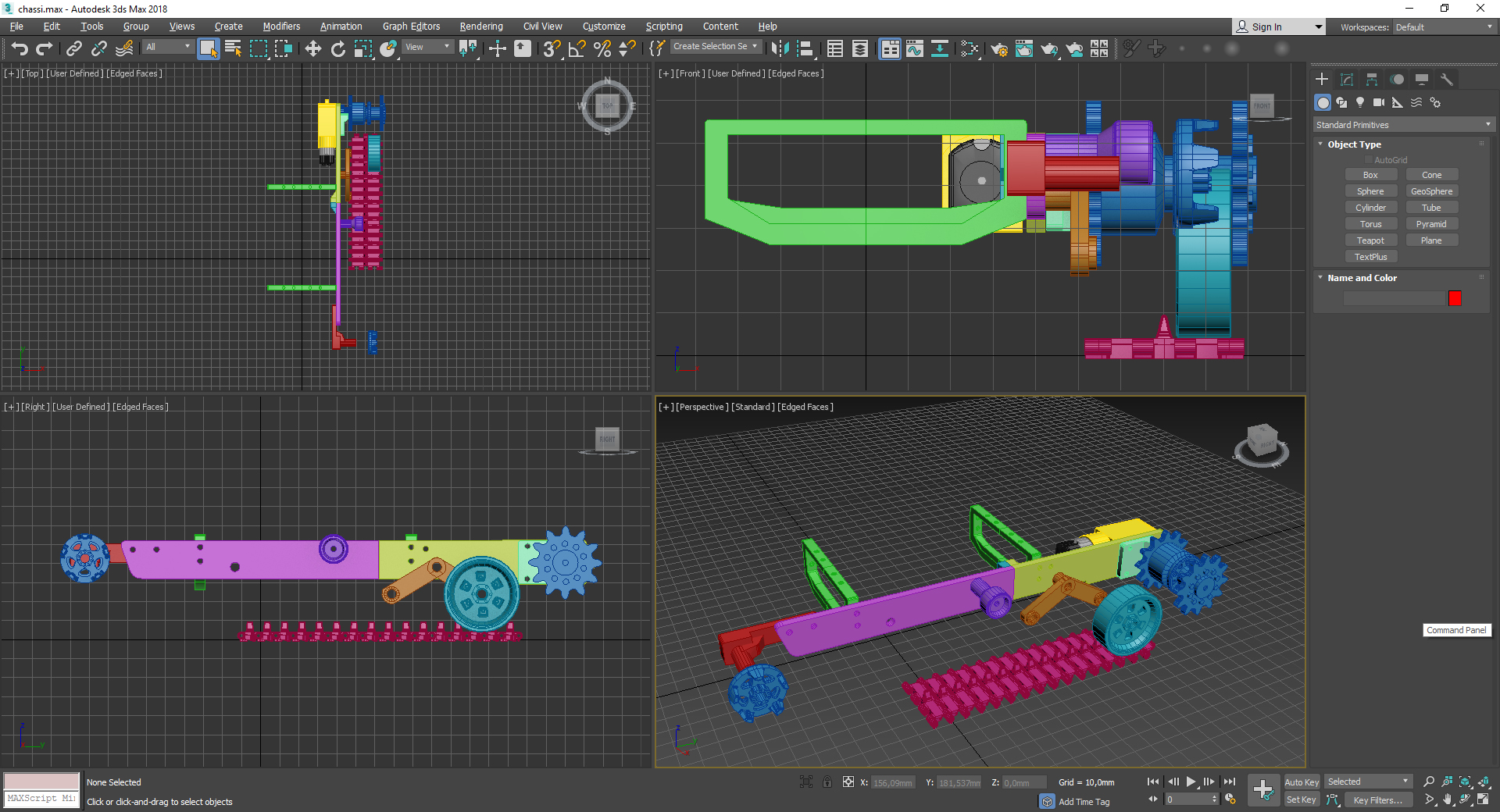Select the Select and Move tool
1500x812 pixels.
coord(312,48)
